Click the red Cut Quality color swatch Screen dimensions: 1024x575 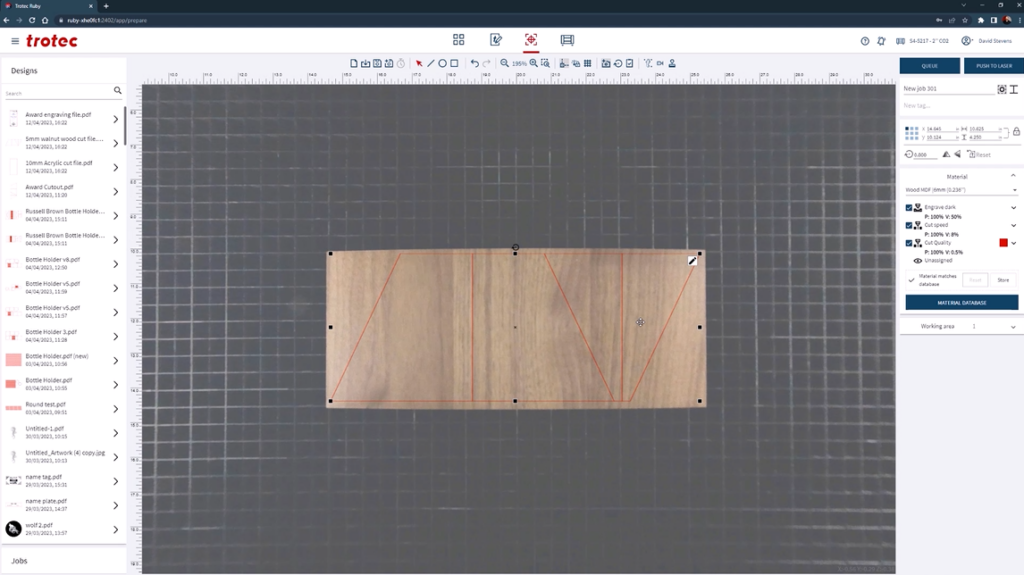1003,243
